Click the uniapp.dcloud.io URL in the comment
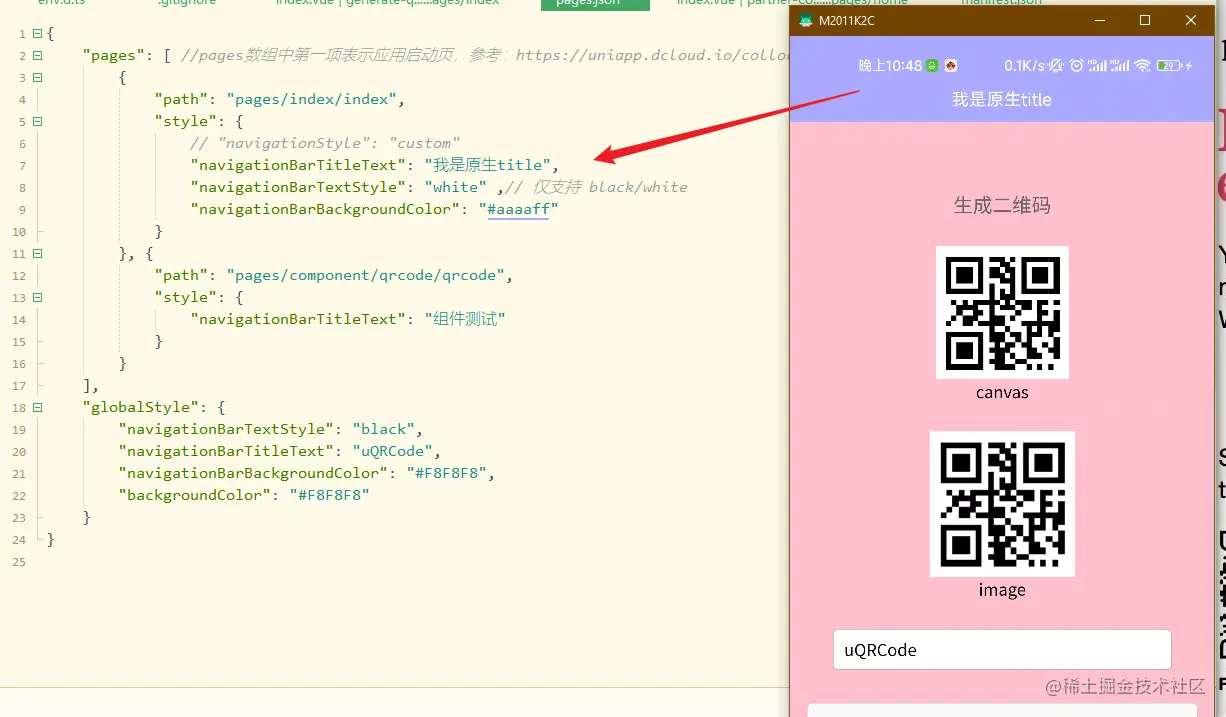The height and width of the screenshot is (717, 1226). click(653, 55)
